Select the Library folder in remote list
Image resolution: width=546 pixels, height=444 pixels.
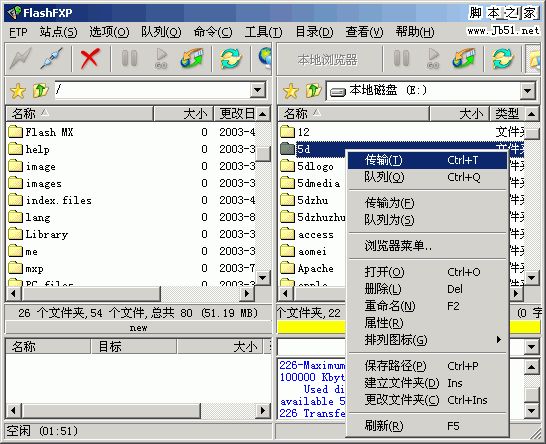click(x=38, y=234)
